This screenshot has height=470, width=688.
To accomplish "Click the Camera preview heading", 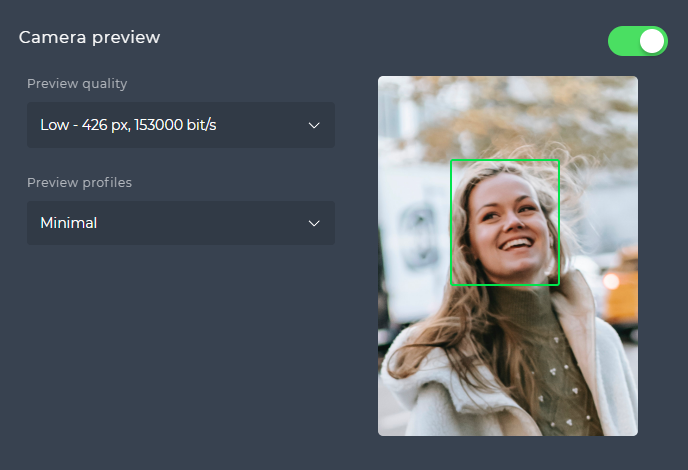I will click(x=90, y=37).
